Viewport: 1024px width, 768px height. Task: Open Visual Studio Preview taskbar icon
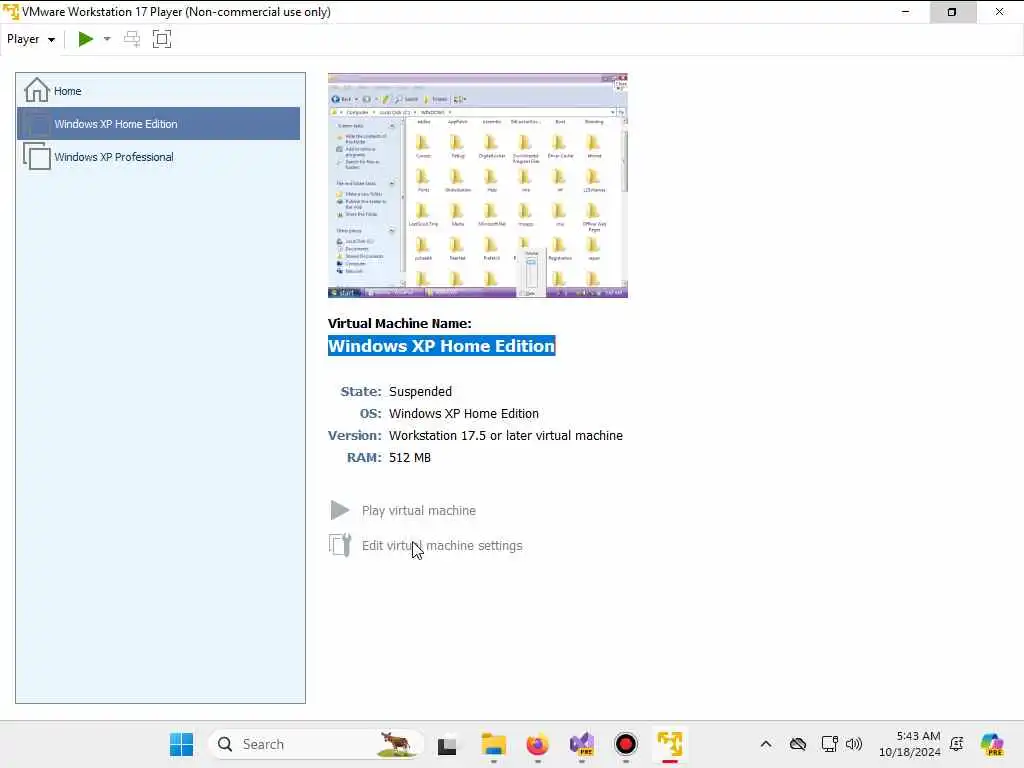(x=582, y=744)
